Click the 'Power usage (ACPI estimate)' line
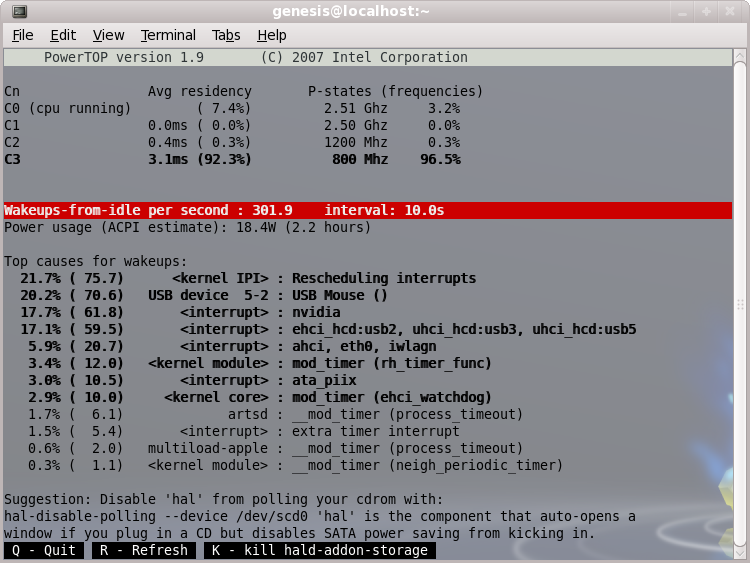The image size is (750, 563). coord(188,227)
